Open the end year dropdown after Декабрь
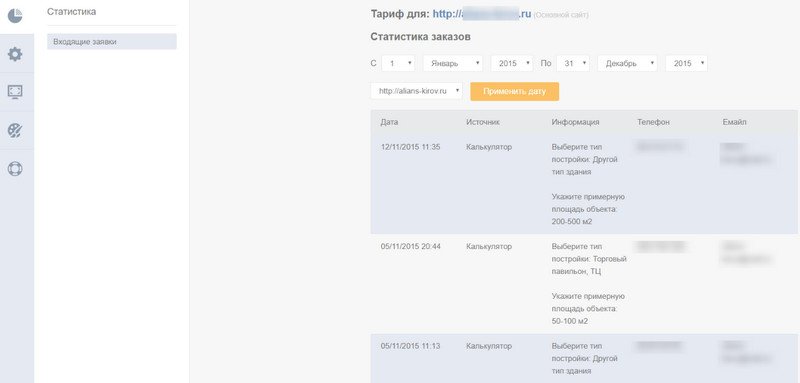This screenshot has height=383, width=800. (x=686, y=63)
